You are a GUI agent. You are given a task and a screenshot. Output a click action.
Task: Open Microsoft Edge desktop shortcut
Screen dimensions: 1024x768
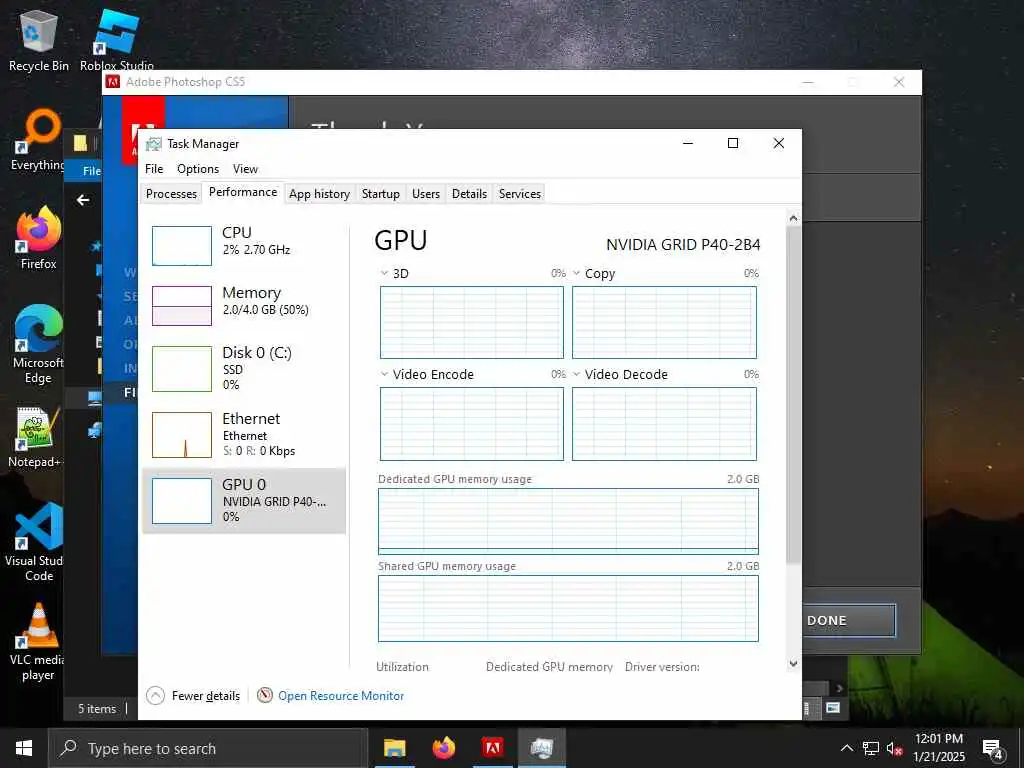(x=38, y=344)
